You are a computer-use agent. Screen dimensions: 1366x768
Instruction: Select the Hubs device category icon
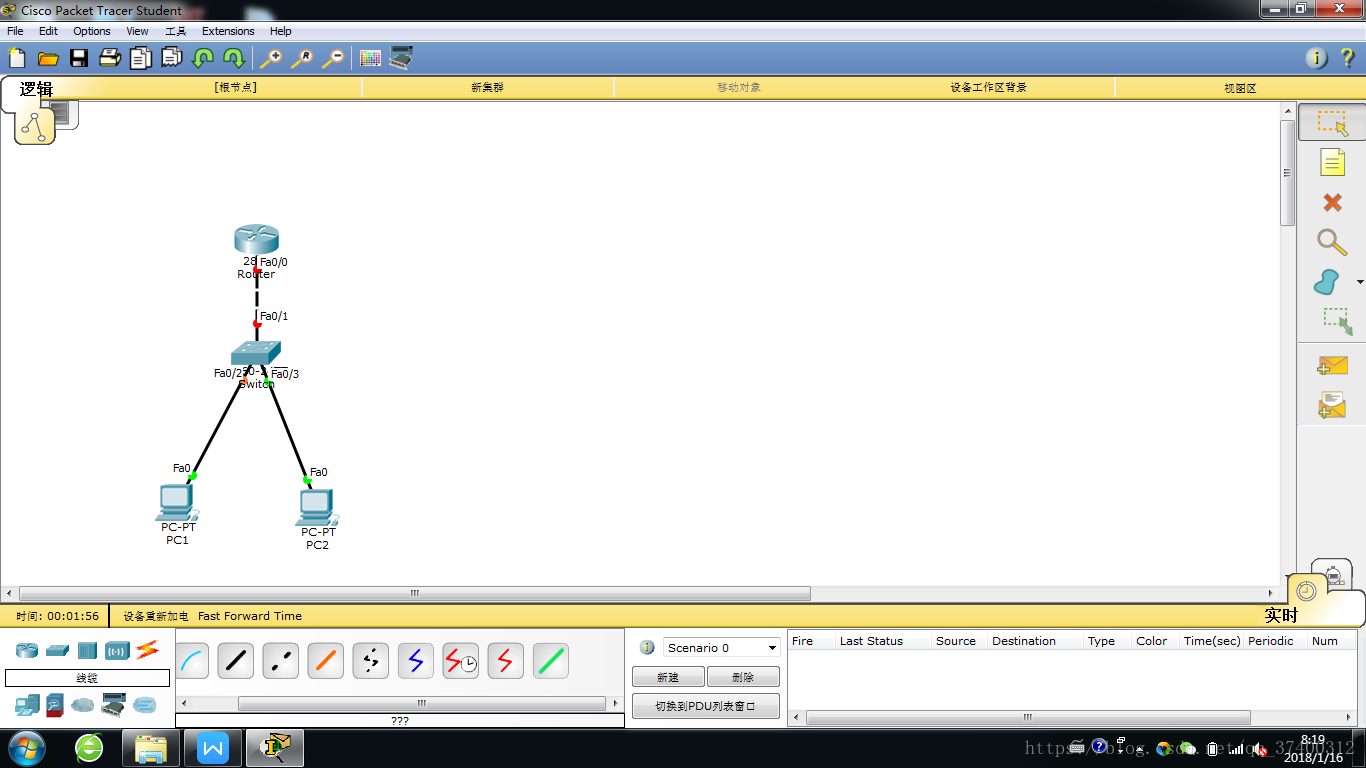click(87, 650)
